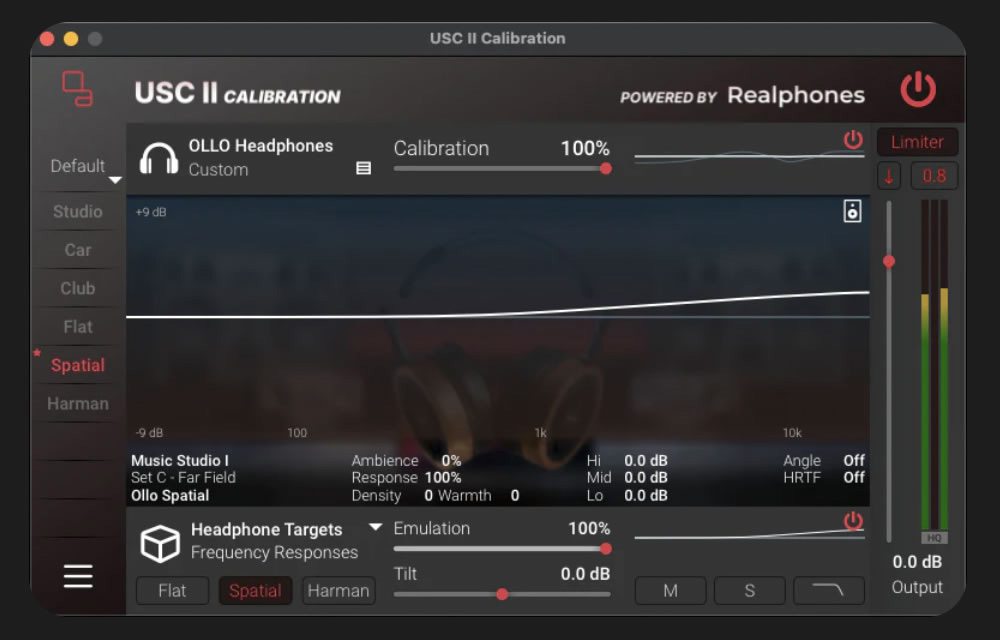Toggle the Calibration curve power button
Screen dimensions: 1000x640
[853, 139]
